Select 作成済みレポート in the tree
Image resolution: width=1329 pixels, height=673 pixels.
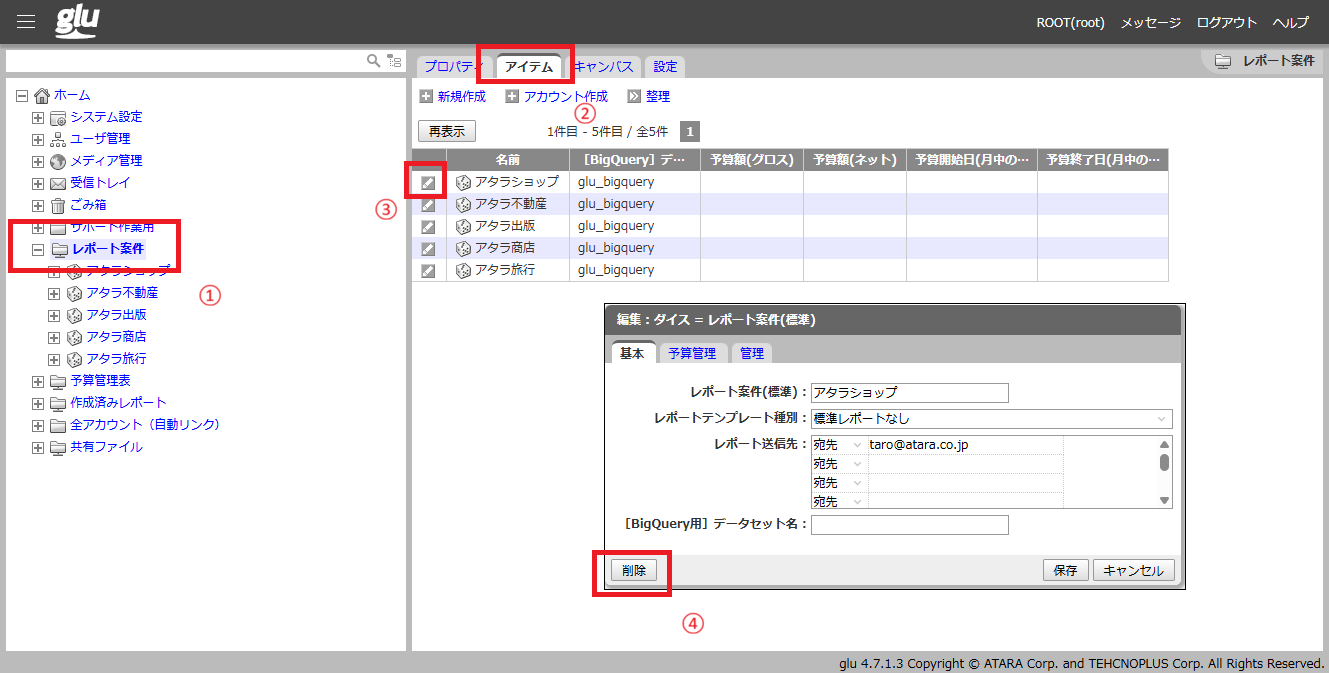click(x=118, y=403)
